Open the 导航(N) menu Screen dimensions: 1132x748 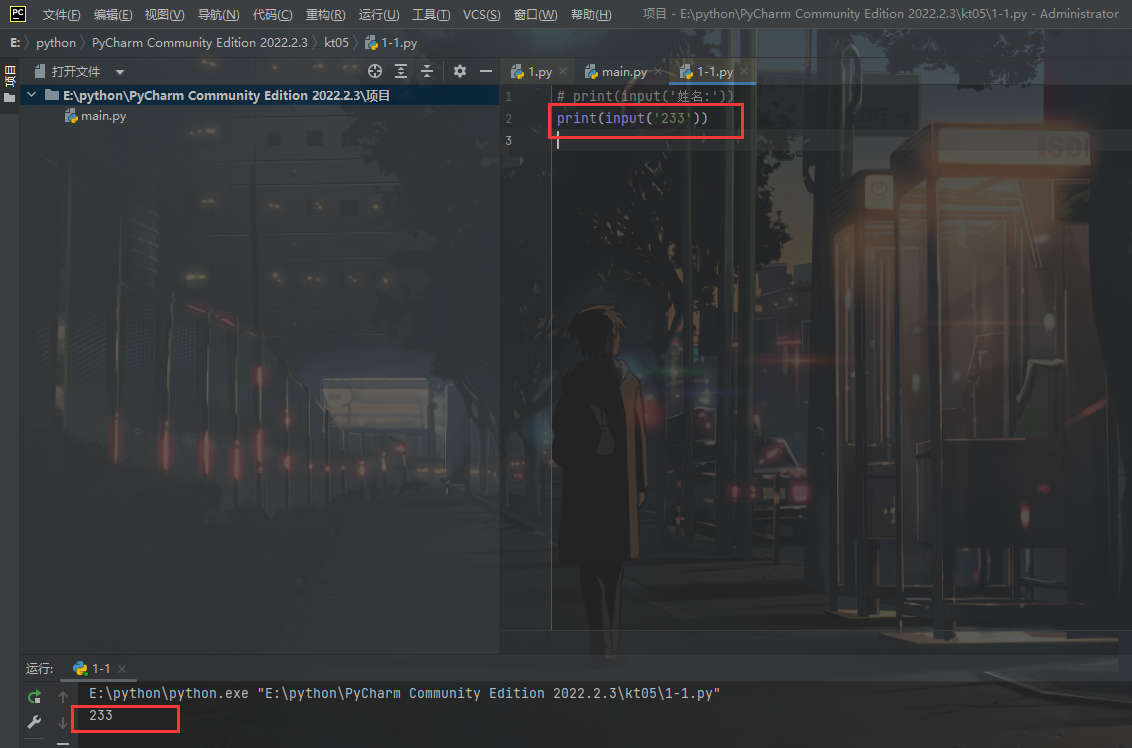[x=218, y=14]
